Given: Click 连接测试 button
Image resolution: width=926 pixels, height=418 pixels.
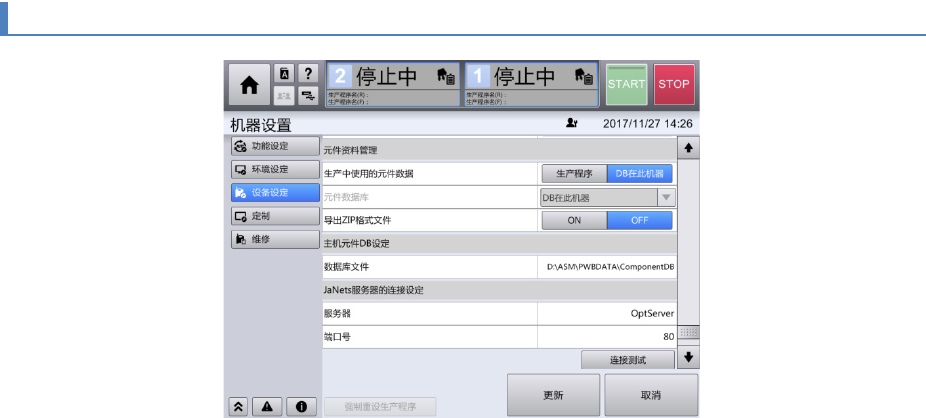Looking at the screenshot, I should point(628,360).
